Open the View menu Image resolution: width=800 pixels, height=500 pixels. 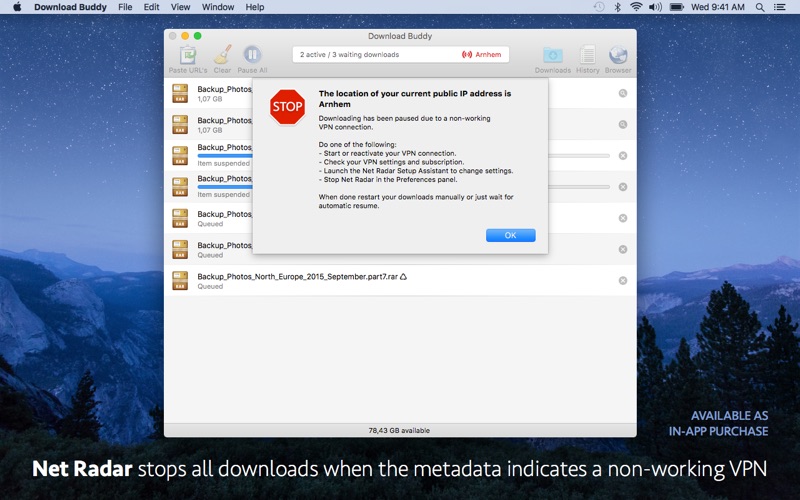point(180,7)
